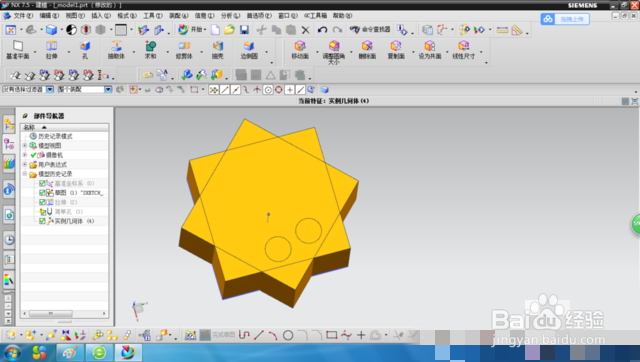
Task: Open a file with the folder icon
Action: 229,30
